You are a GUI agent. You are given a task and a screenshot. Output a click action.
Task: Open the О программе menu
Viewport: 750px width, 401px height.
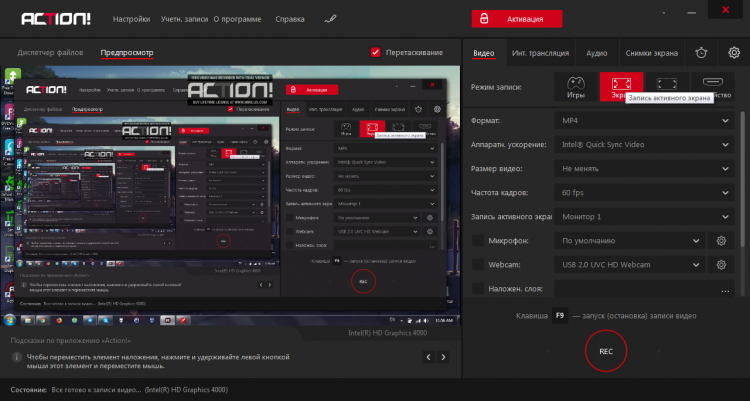click(x=237, y=19)
